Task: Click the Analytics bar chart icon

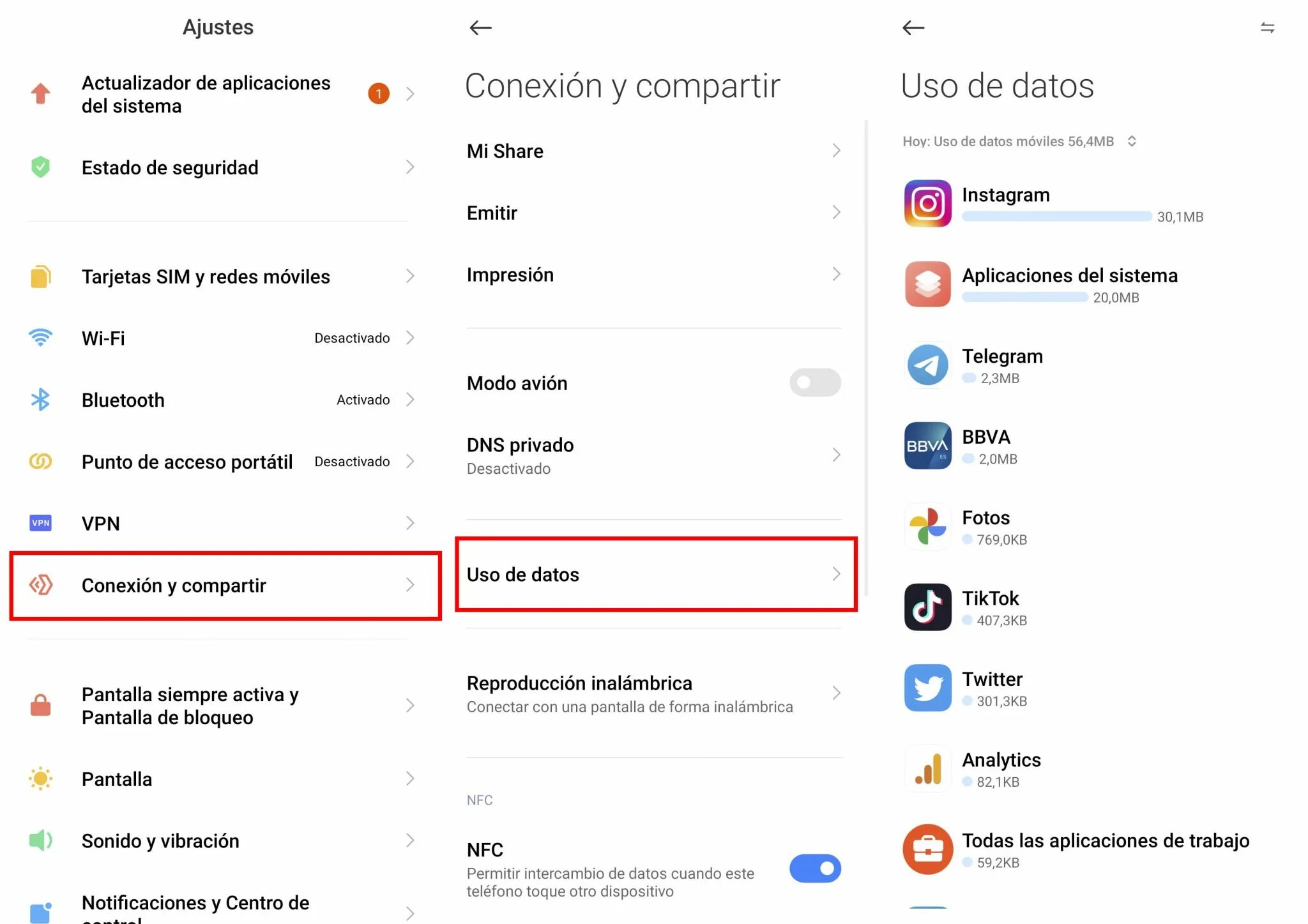Action: (x=927, y=769)
